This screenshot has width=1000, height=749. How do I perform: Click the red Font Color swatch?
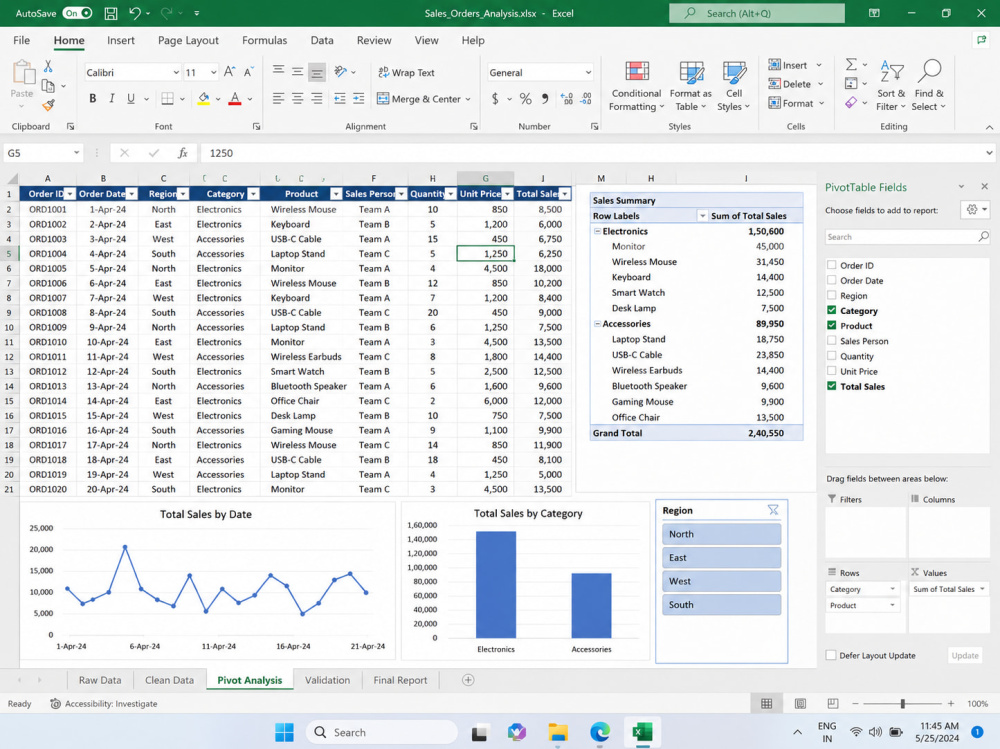(x=235, y=99)
